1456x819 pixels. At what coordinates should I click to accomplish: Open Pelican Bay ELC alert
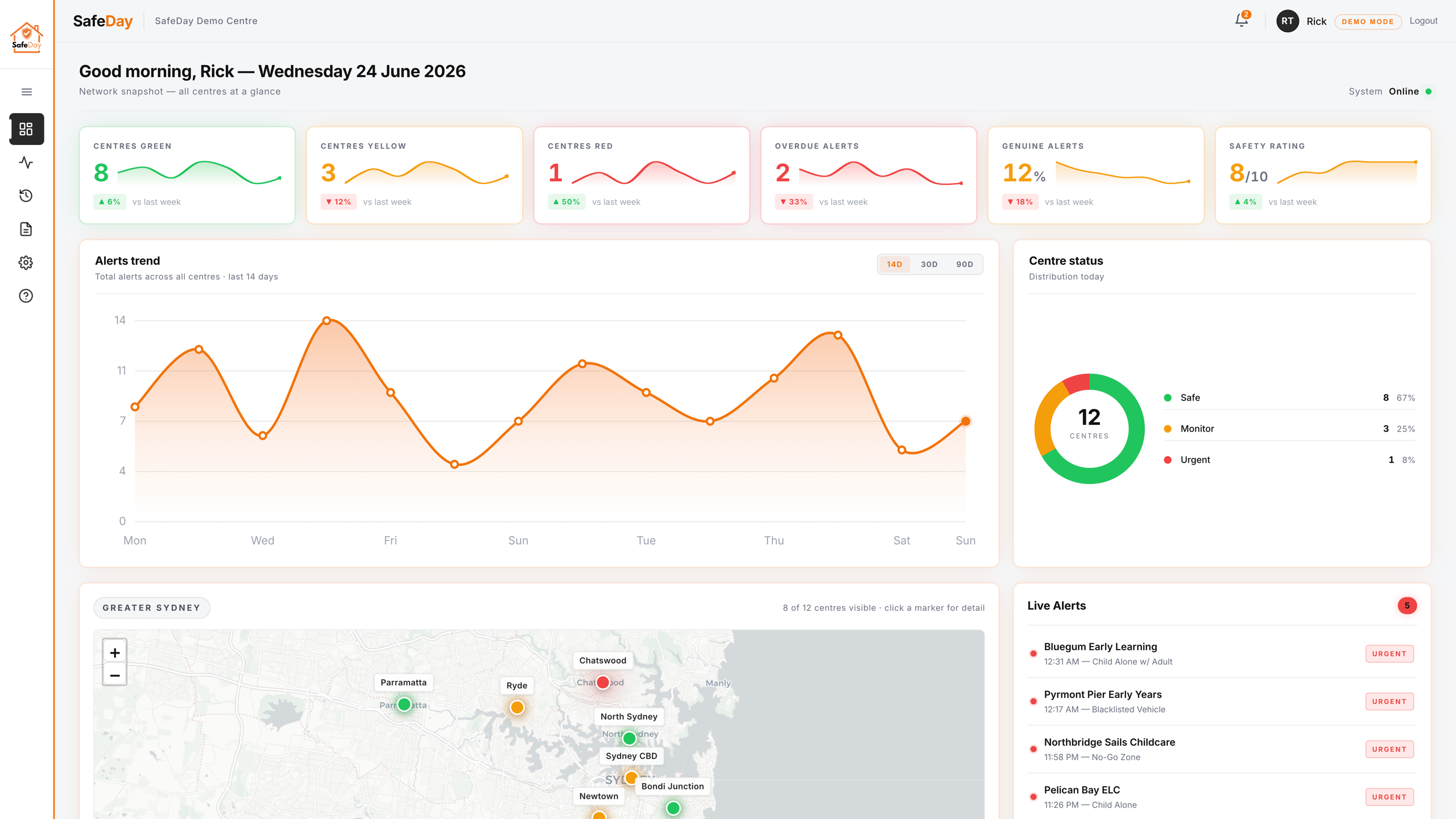point(1222,797)
